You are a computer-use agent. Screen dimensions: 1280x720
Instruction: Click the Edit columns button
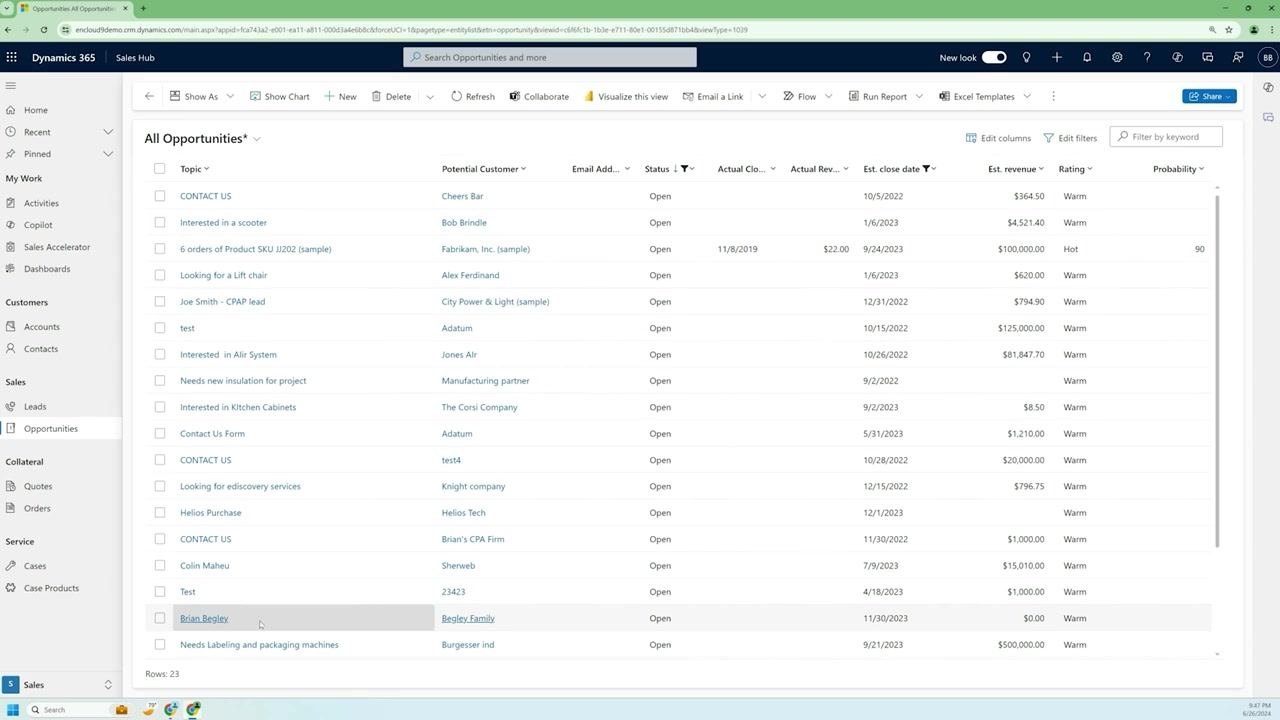998,138
